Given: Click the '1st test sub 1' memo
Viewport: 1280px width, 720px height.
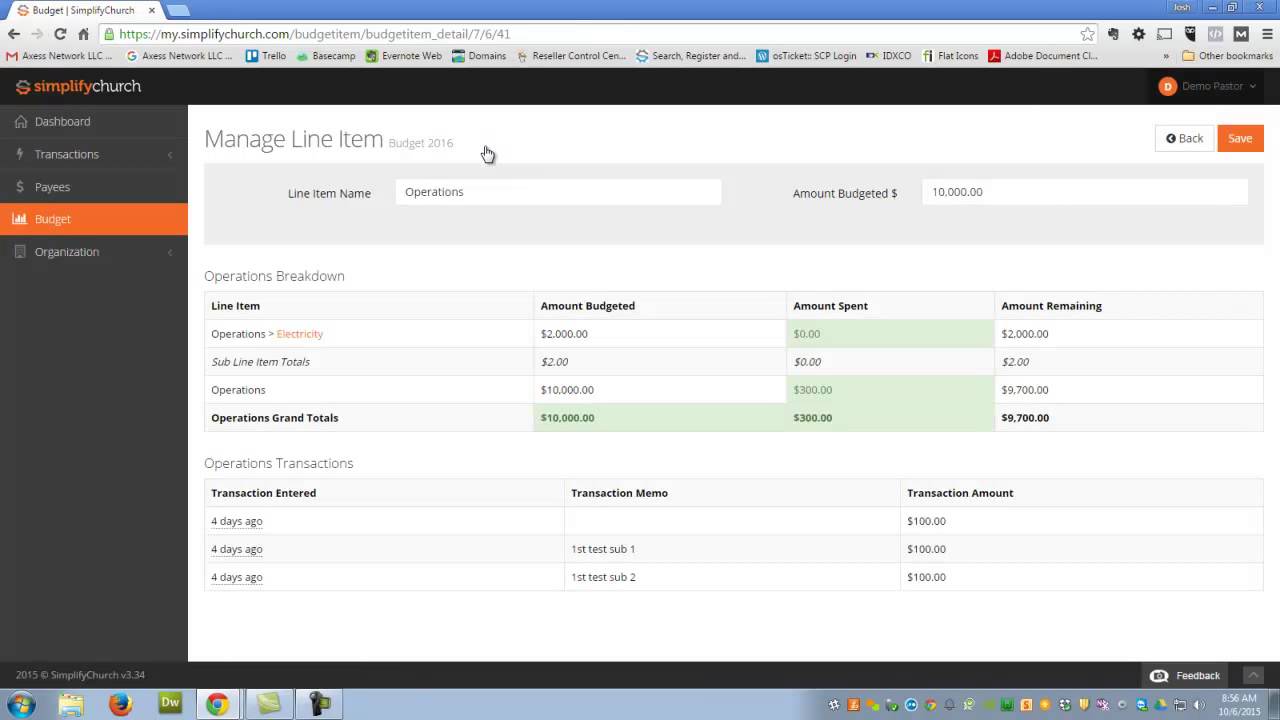Looking at the screenshot, I should click(x=603, y=549).
